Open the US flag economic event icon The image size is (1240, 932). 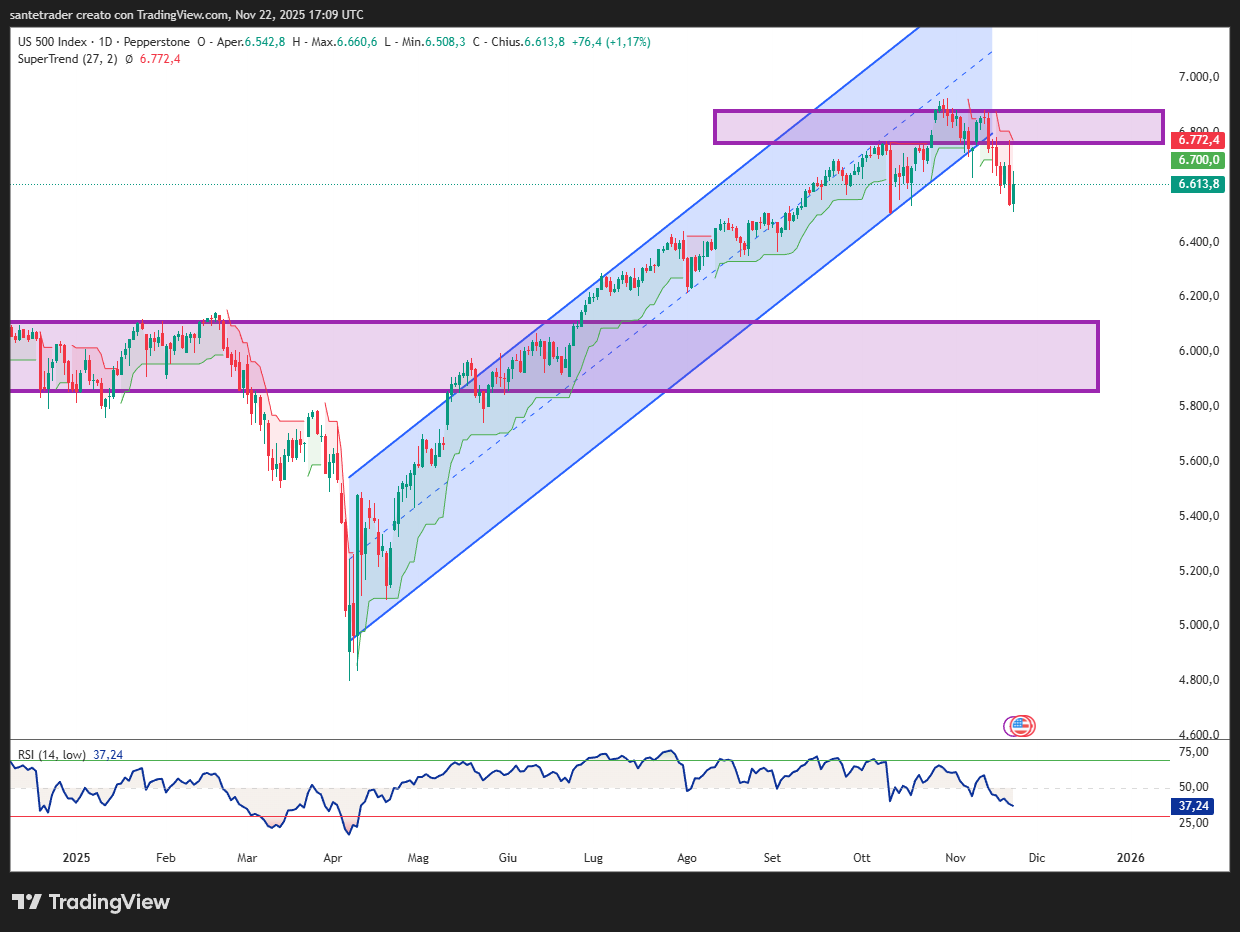coord(1020,726)
